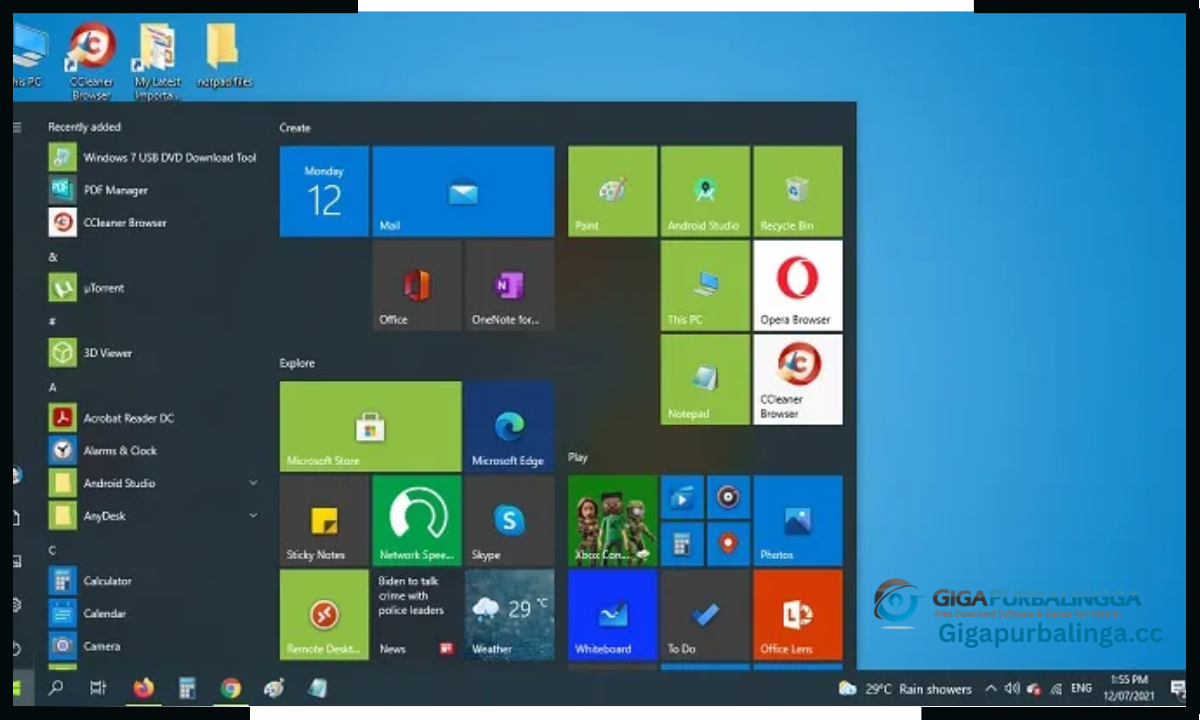Expand the Android Studio folder in app list
Viewport: 1200px width, 720px height.
[x=253, y=483]
